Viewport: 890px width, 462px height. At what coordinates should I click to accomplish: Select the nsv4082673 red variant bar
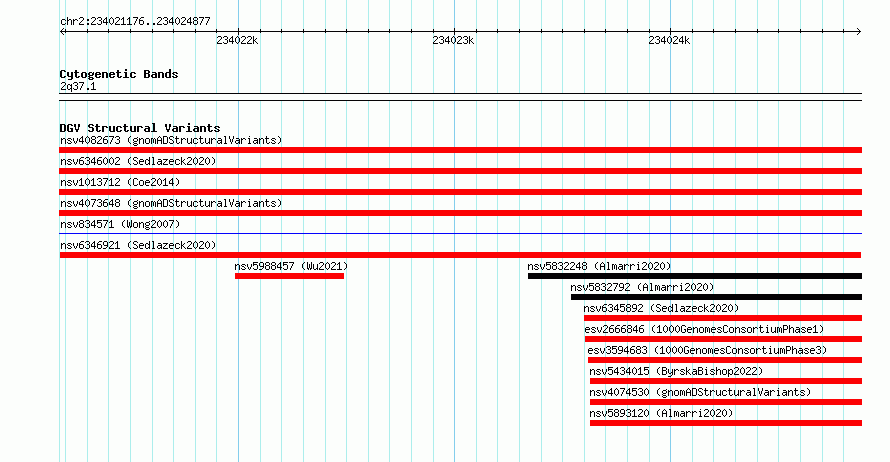tap(460, 150)
